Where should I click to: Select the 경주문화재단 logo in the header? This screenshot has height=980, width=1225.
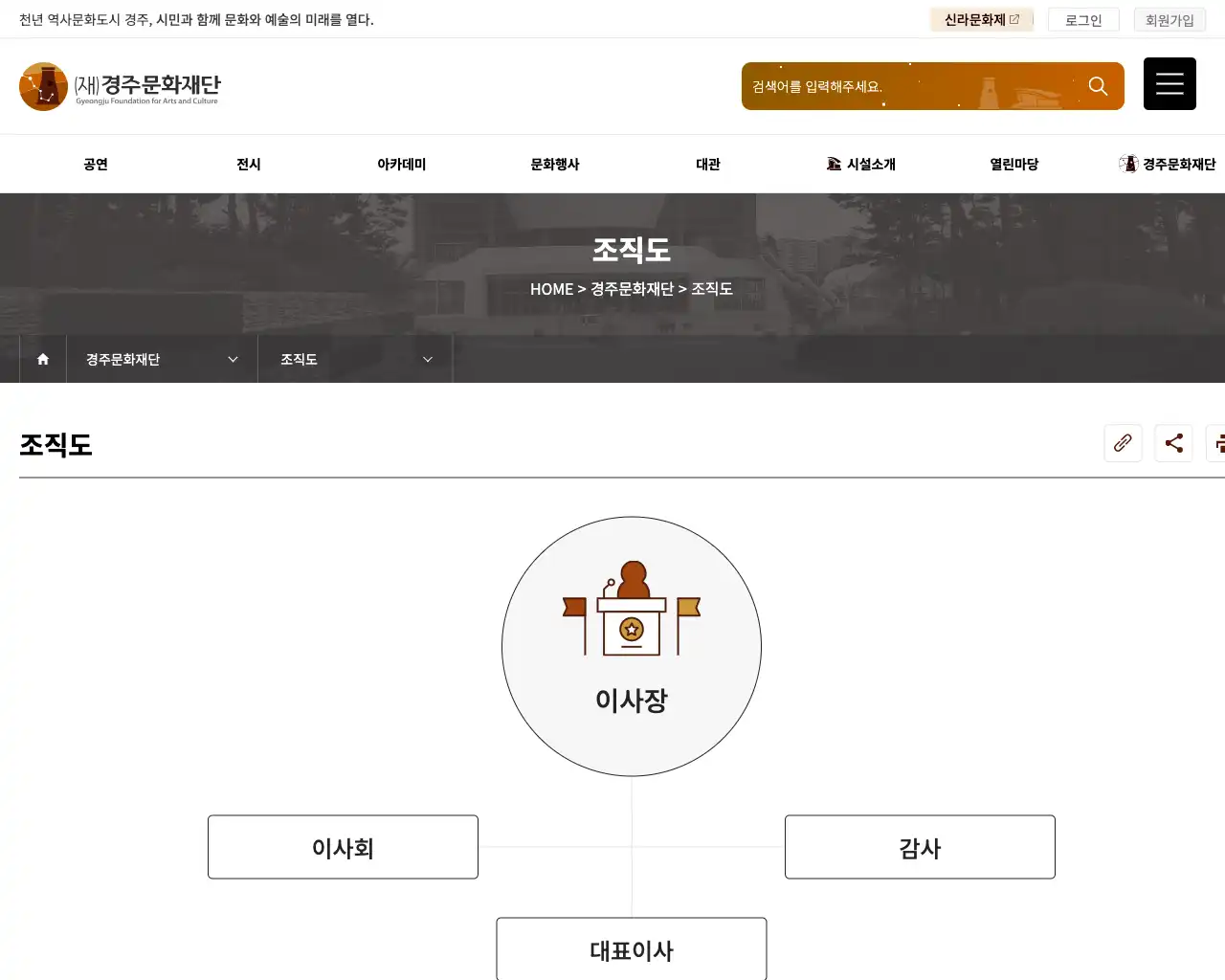click(x=120, y=86)
